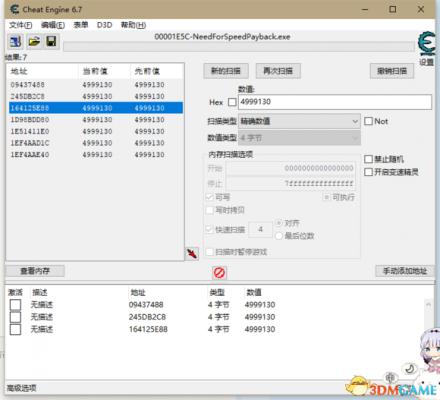
Task: Click the open folder toolbar icon
Action: [34, 41]
